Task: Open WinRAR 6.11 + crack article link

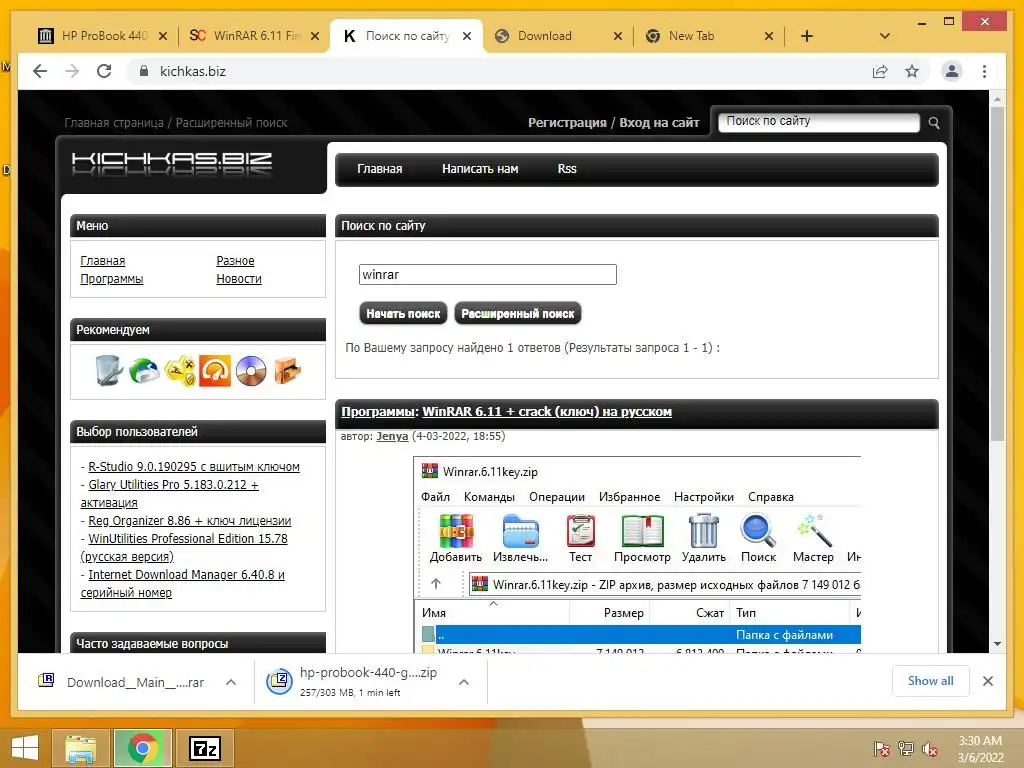Action: [x=547, y=412]
